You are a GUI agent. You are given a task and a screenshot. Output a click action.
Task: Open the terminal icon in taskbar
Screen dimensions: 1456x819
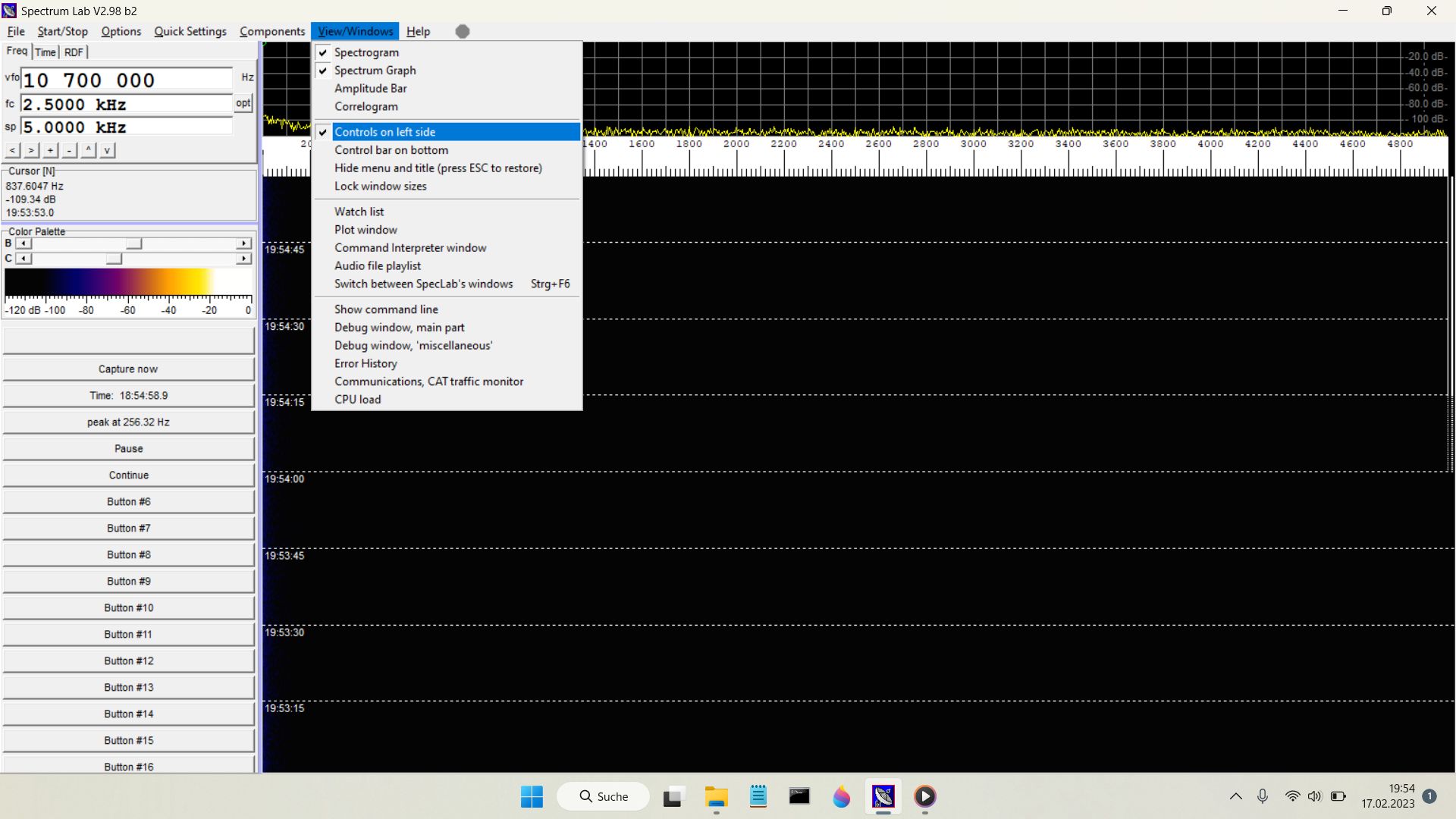click(x=799, y=796)
